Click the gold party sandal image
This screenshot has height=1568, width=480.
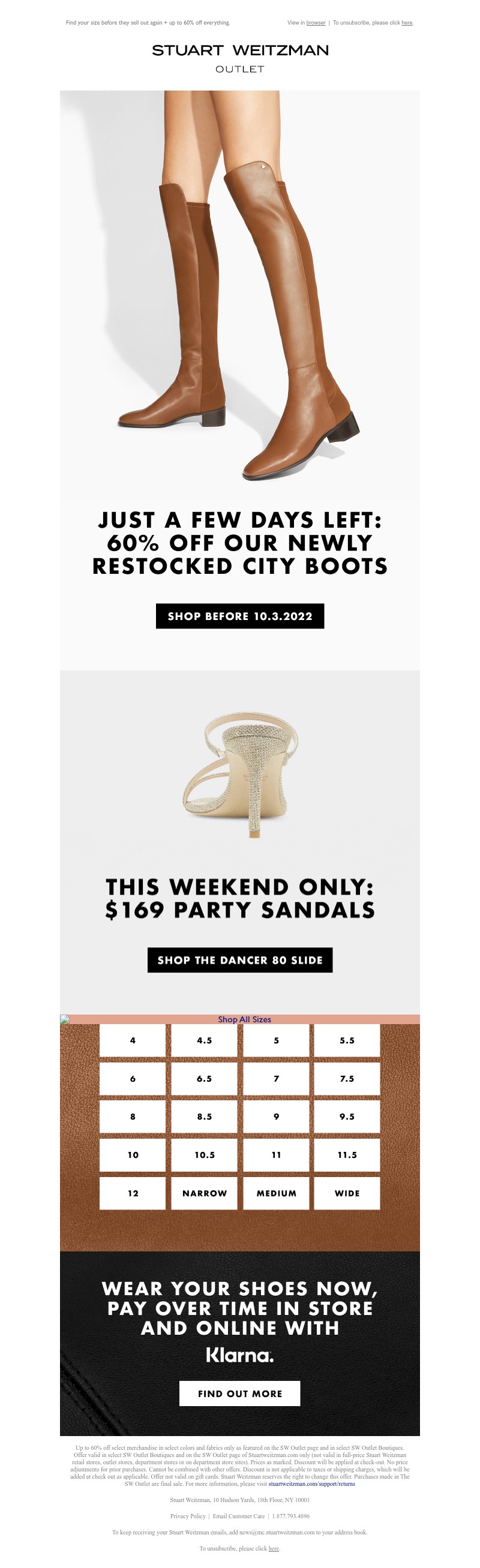tap(240, 773)
